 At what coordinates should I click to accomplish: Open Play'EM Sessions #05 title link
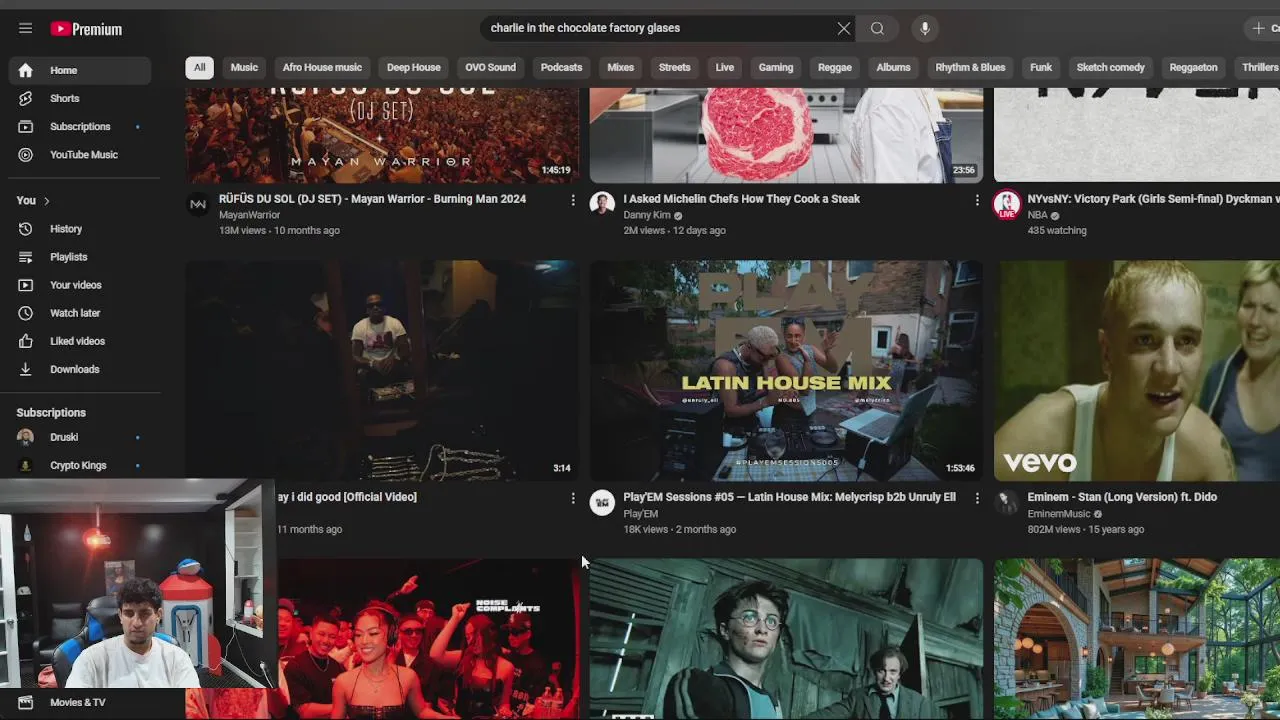pos(789,497)
